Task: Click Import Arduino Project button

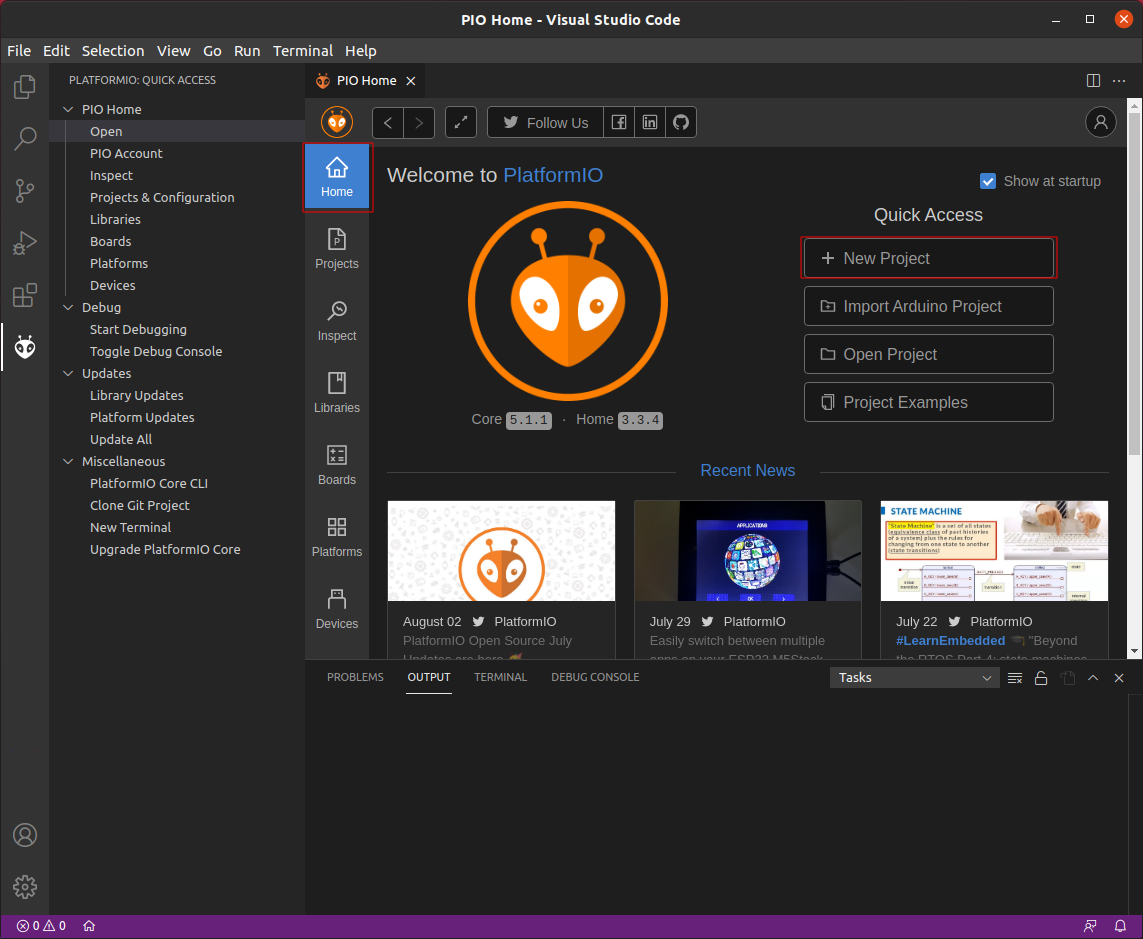Action: point(929,306)
